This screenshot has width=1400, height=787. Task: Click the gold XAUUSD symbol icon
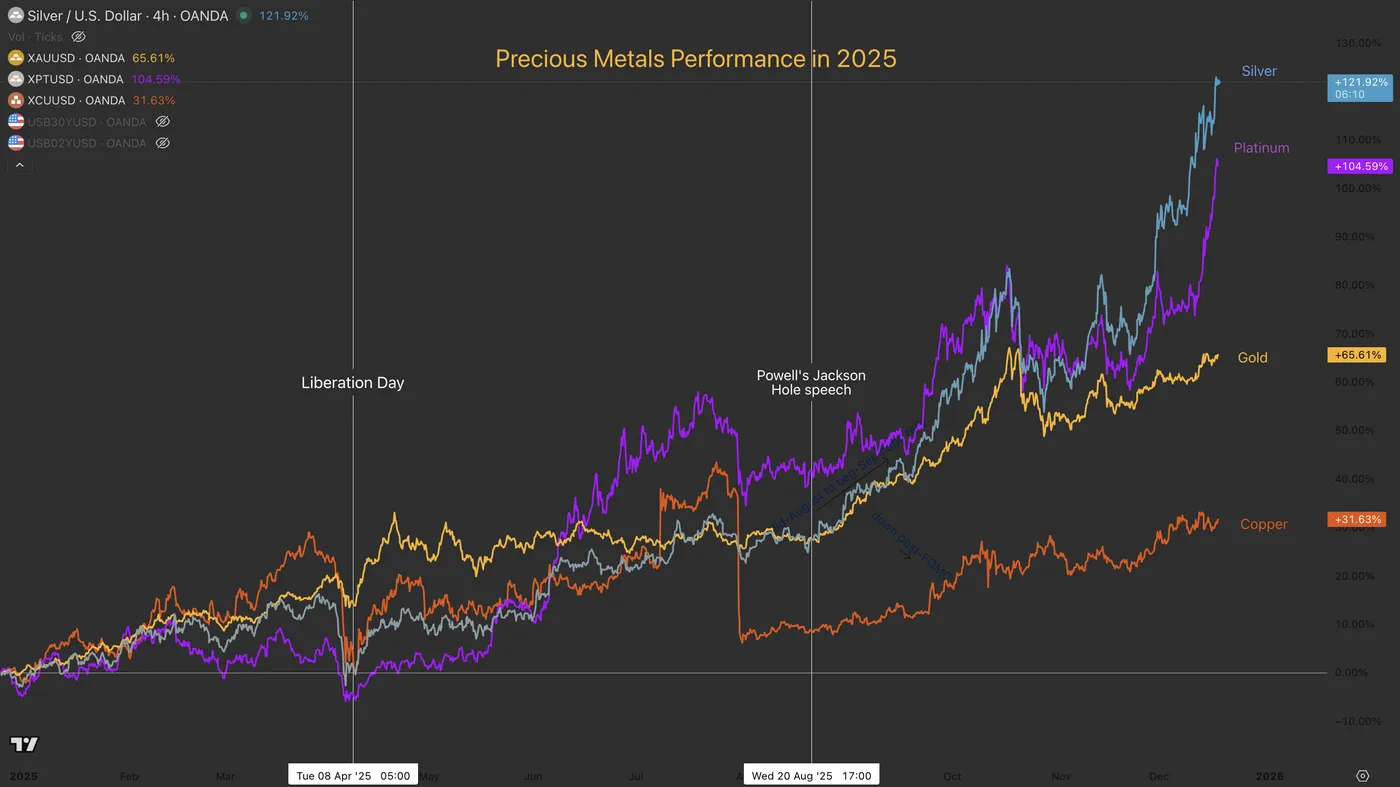click(16, 58)
